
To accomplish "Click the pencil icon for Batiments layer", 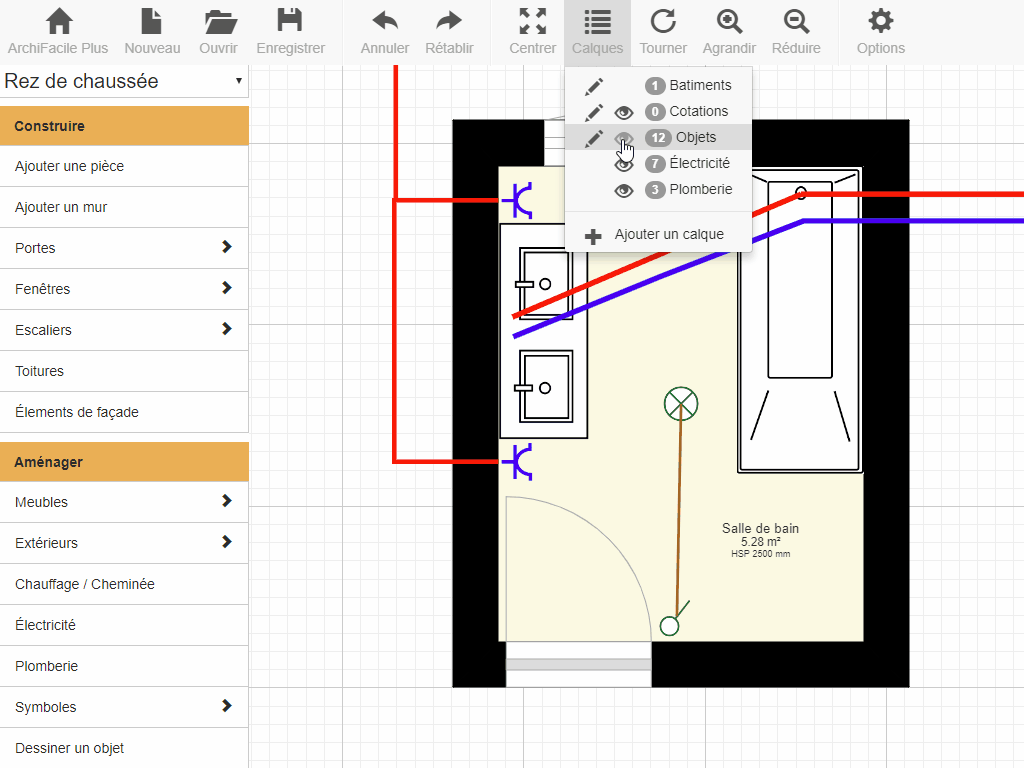I will (594, 86).
